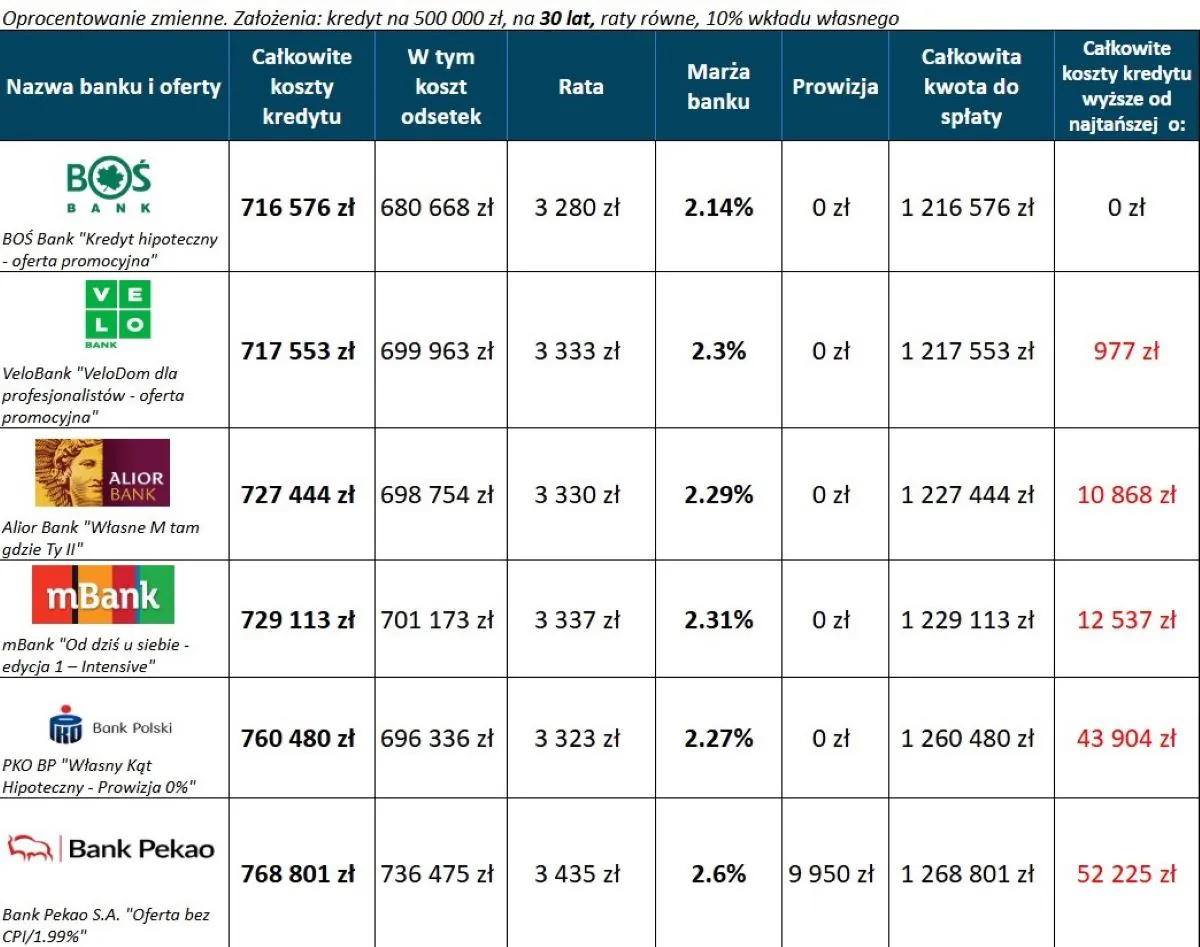Click BOŚ Bank offer name text
The height and width of the screenshot is (947, 1200).
110,250
